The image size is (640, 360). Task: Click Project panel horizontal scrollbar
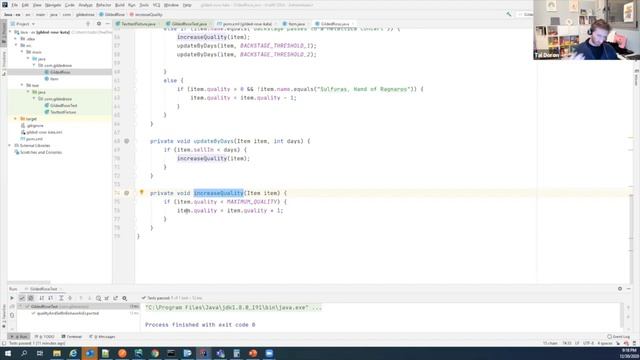[x=29, y=282]
